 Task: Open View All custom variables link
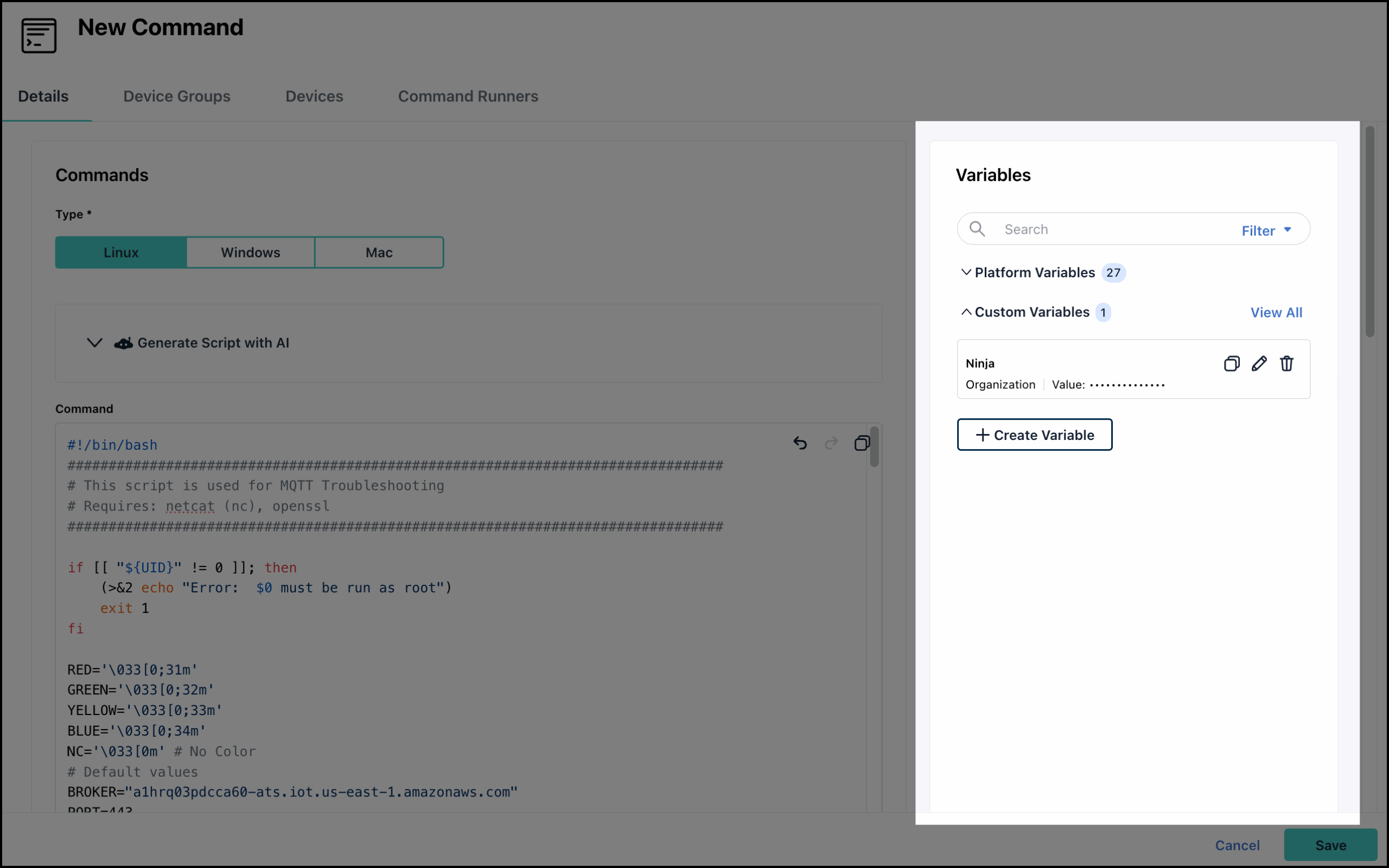coord(1276,312)
